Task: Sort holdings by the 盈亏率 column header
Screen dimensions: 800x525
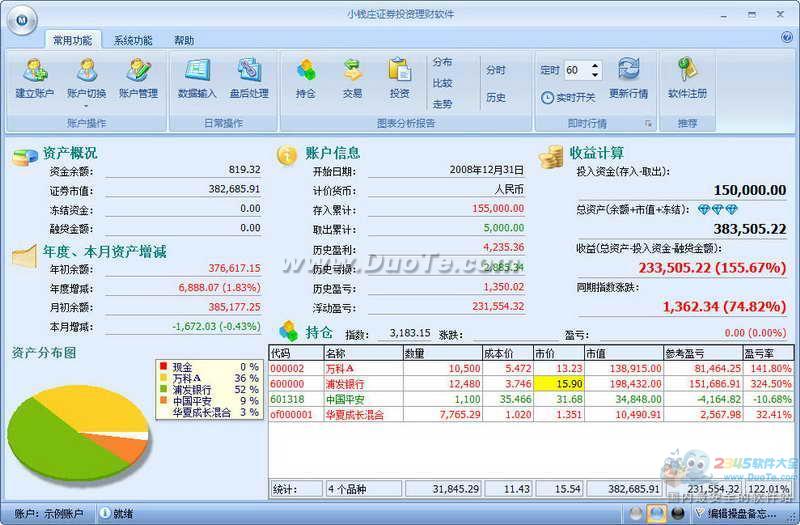Action: pos(768,353)
